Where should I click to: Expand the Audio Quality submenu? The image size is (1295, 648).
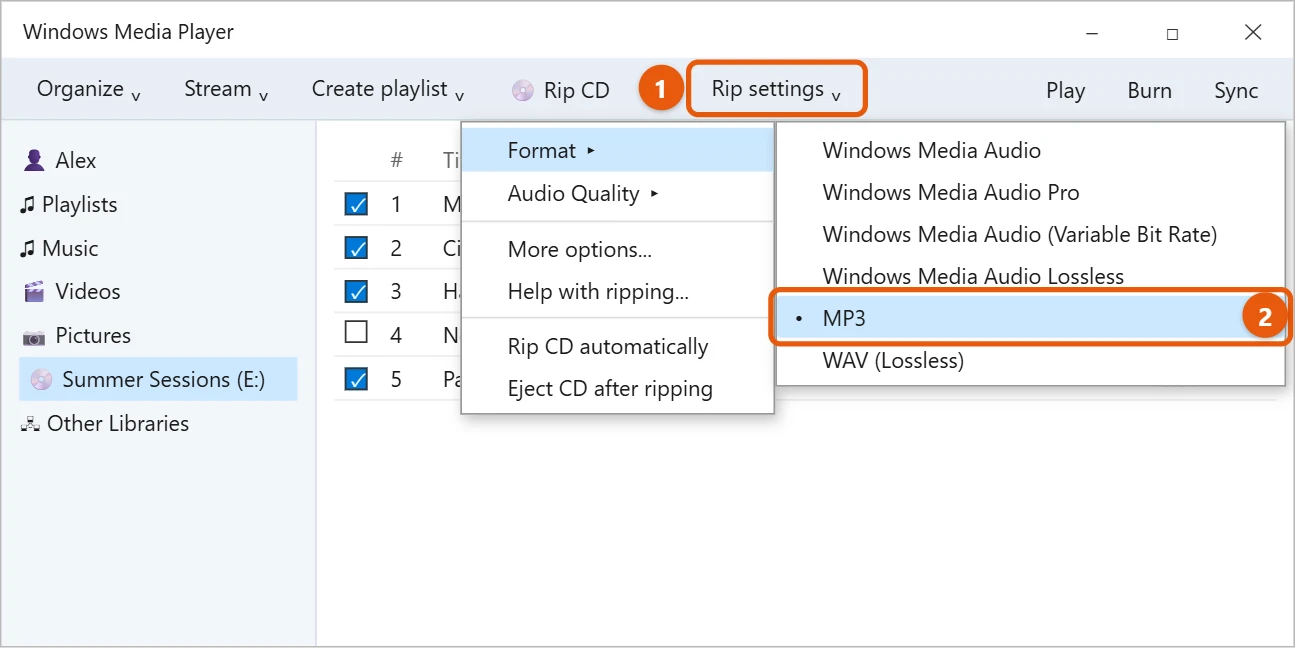point(618,193)
